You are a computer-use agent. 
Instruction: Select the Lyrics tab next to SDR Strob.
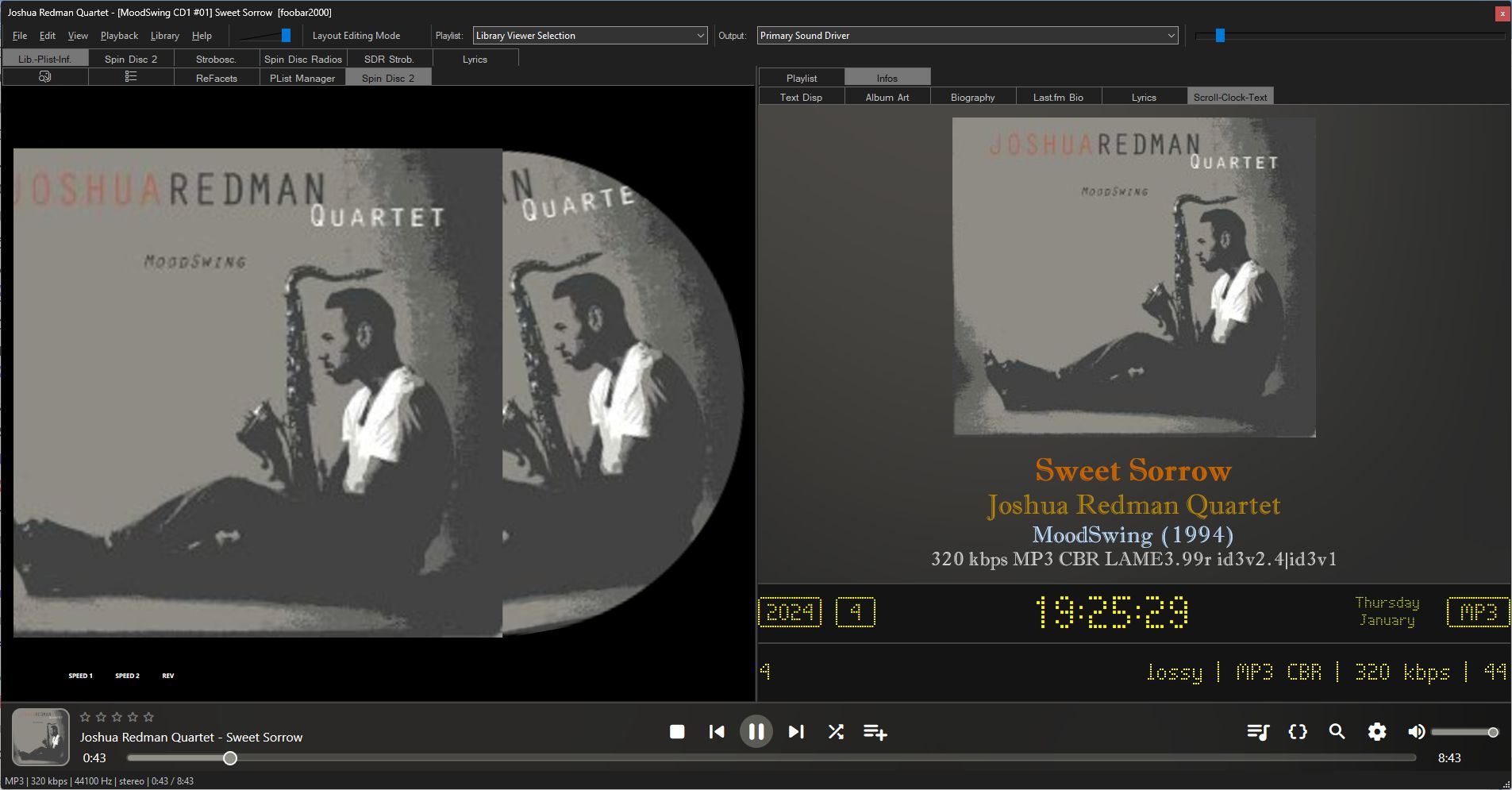pos(475,59)
